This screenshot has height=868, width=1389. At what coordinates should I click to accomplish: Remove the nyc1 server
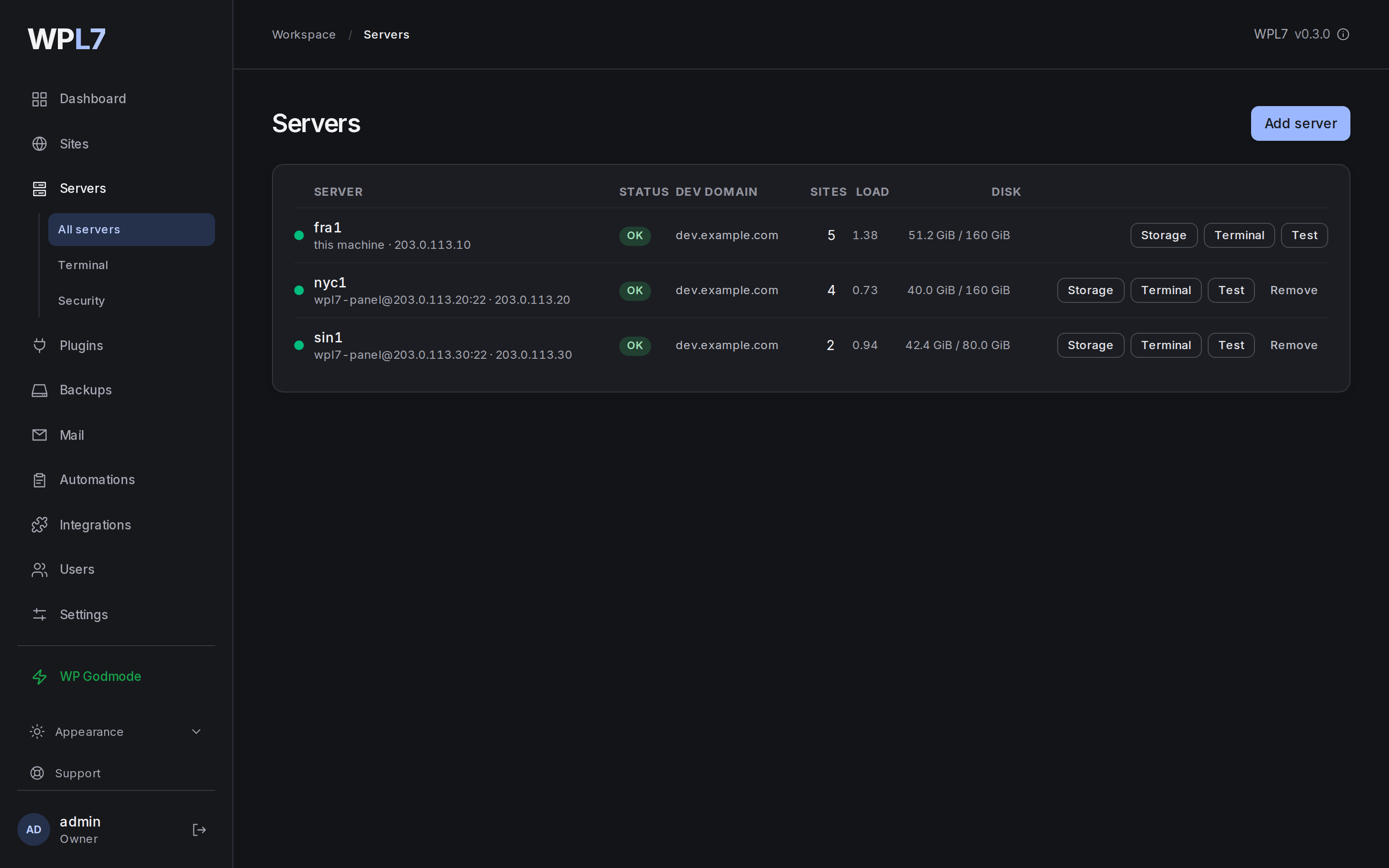click(x=1294, y=290)
